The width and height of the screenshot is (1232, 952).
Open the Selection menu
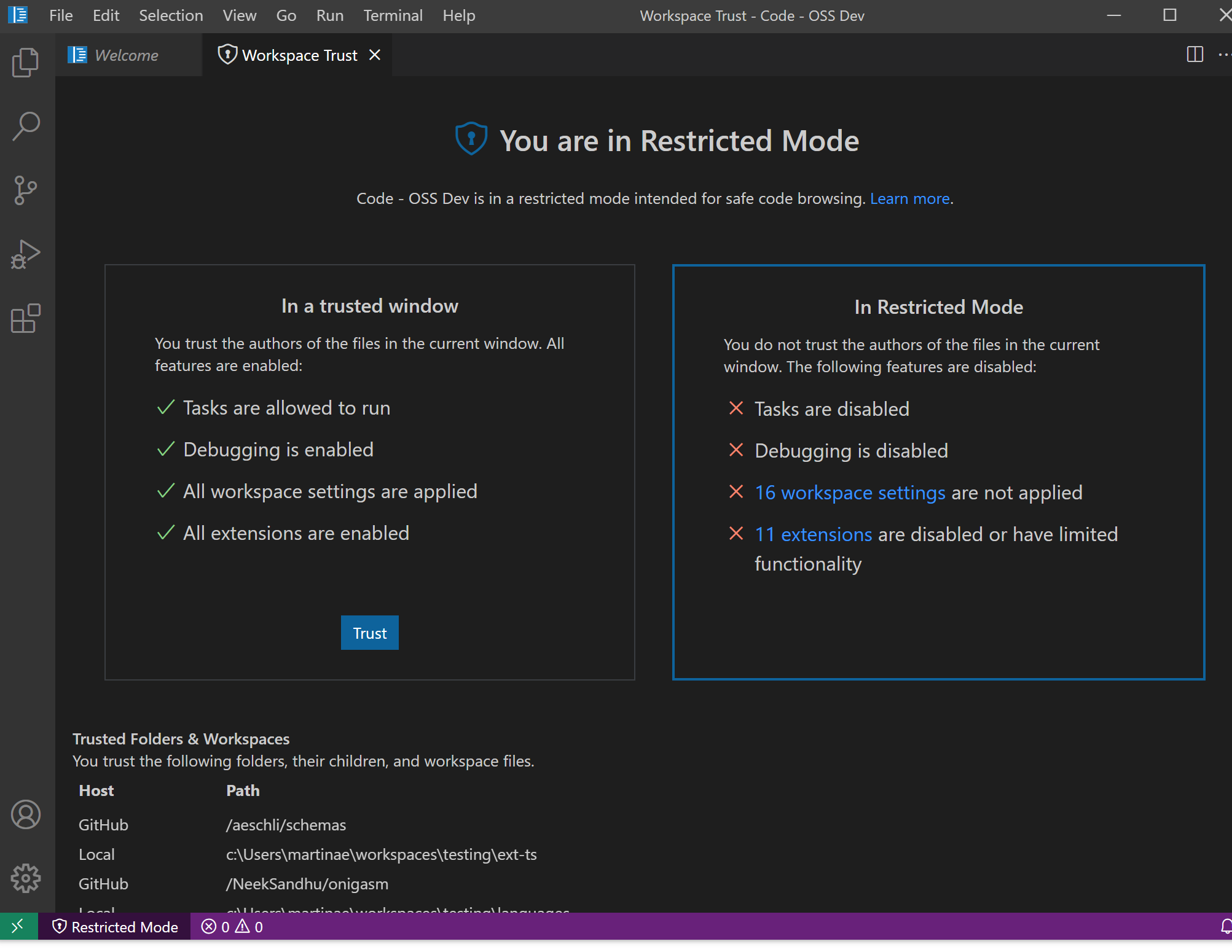point(171,15)
